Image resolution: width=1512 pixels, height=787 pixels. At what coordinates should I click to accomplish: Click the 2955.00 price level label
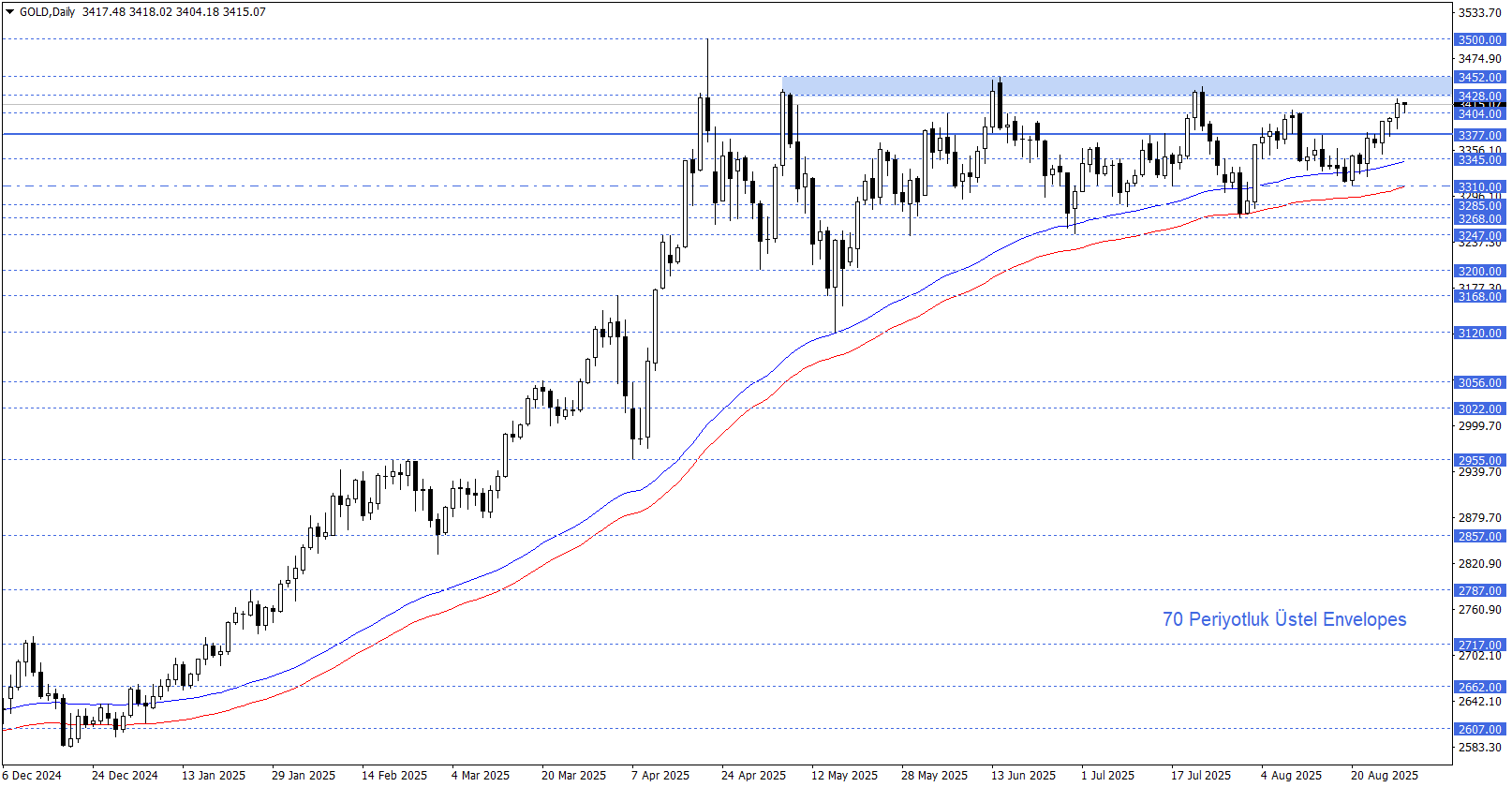[x=1480, y=460]
